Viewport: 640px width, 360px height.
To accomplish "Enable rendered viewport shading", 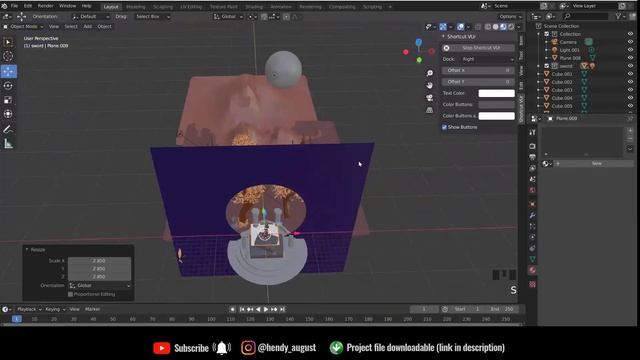I will (x=511, y=27).
